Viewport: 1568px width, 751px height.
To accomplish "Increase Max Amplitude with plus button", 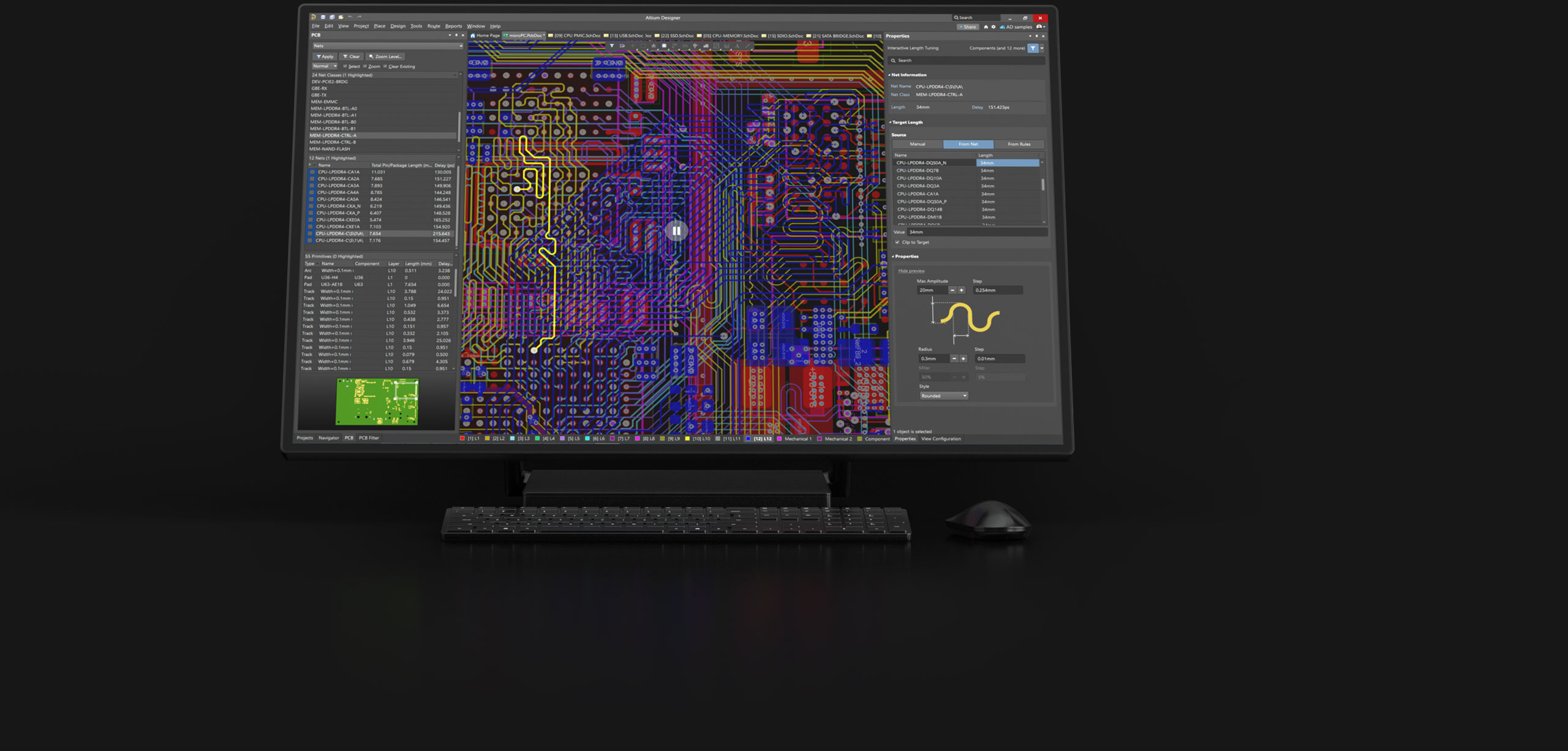I will pos(962,290).
